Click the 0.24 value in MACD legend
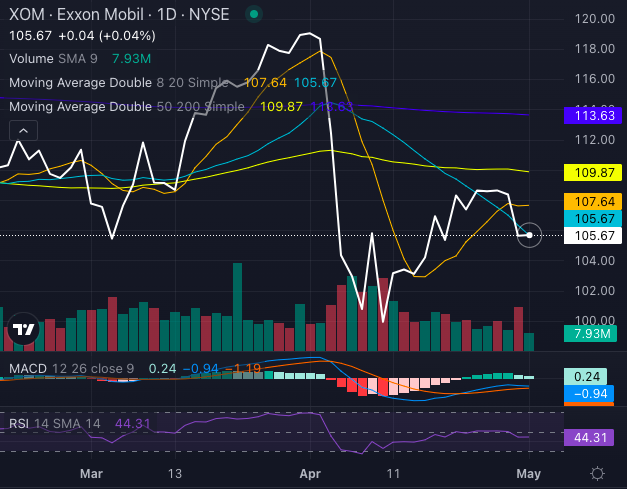Viewport: 627px width, 489px height. pyautogui.click(x=162, y=368)
